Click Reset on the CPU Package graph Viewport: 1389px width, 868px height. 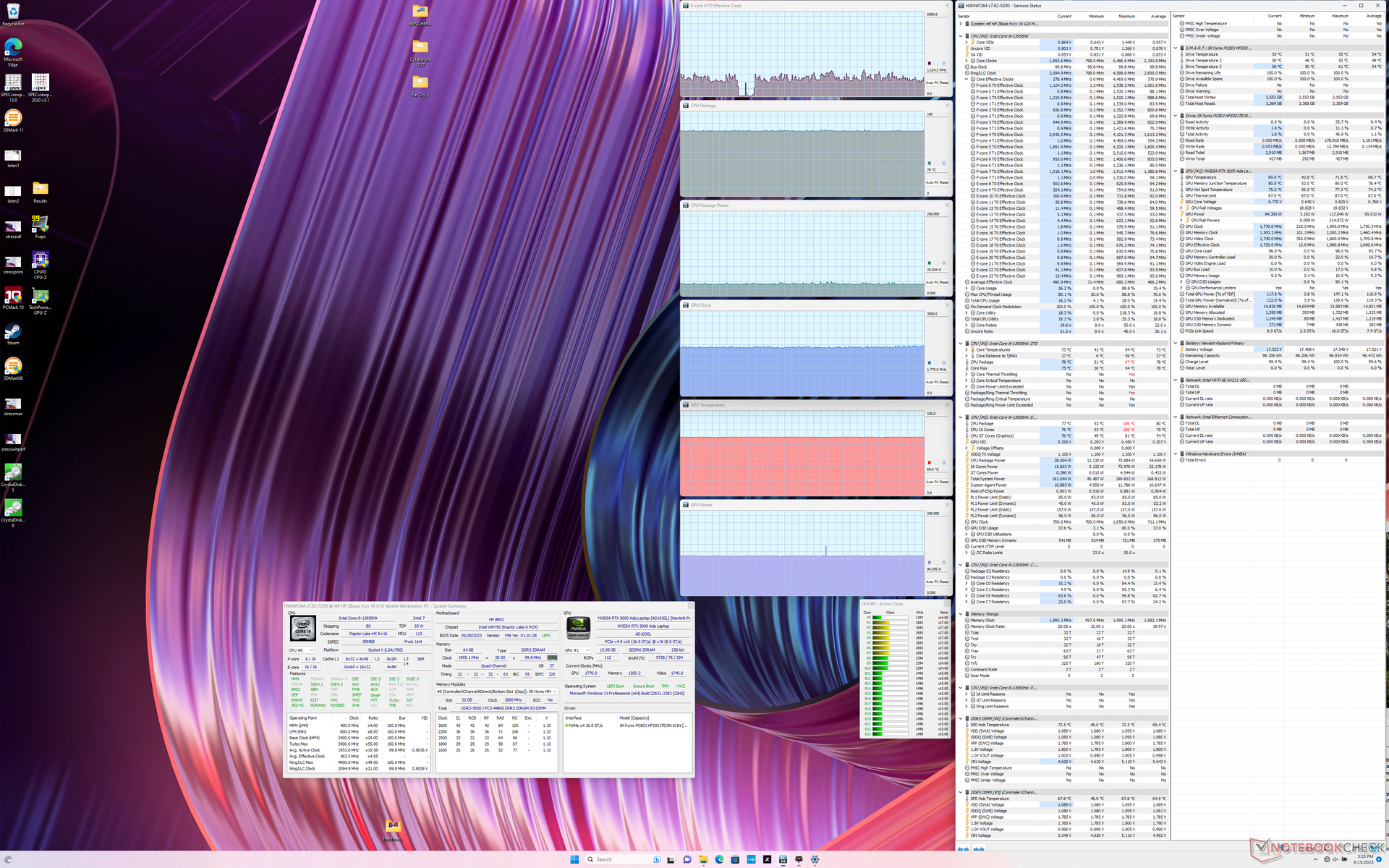click(x=943, y=182)
